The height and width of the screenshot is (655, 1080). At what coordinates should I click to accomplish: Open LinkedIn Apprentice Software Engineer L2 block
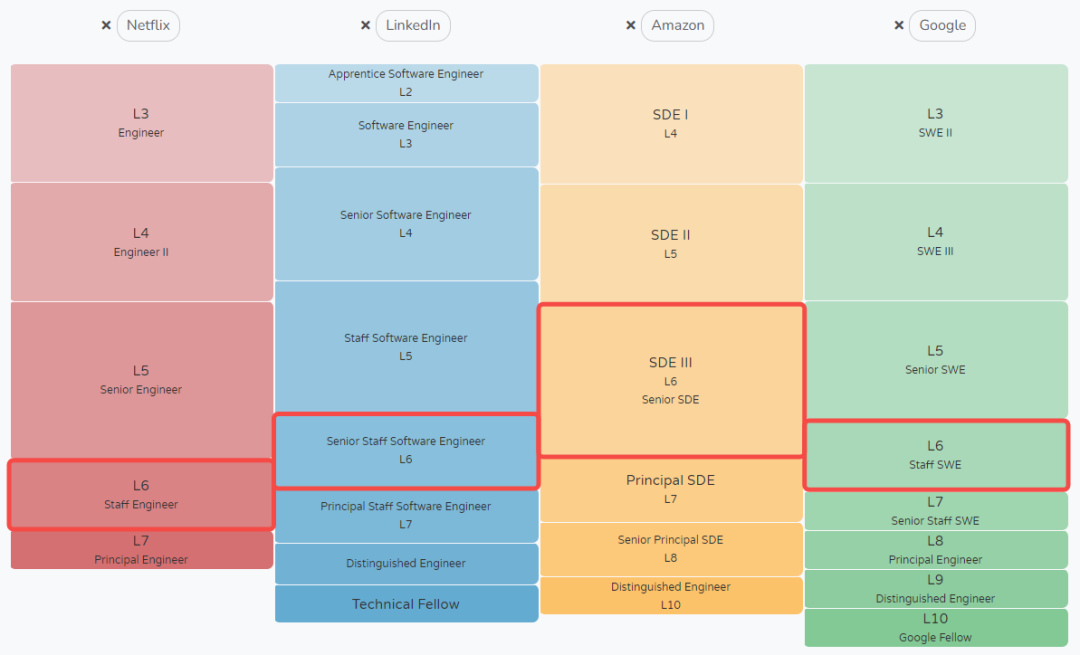406,83
